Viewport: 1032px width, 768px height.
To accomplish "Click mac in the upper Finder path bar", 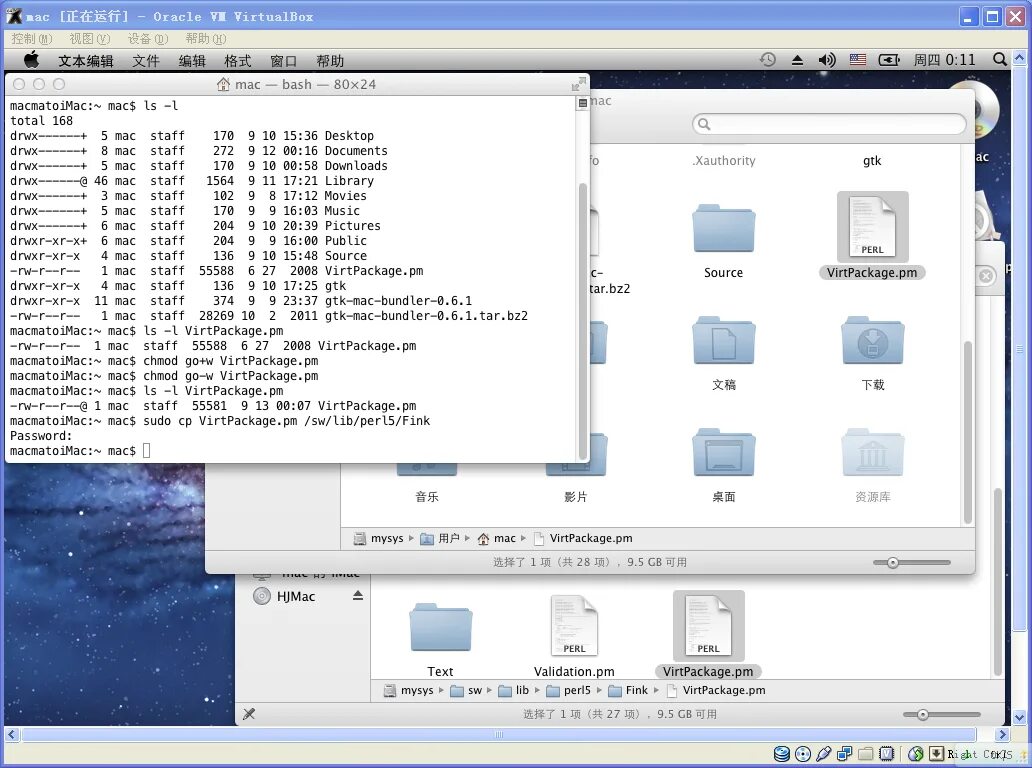I will (496, 538).
